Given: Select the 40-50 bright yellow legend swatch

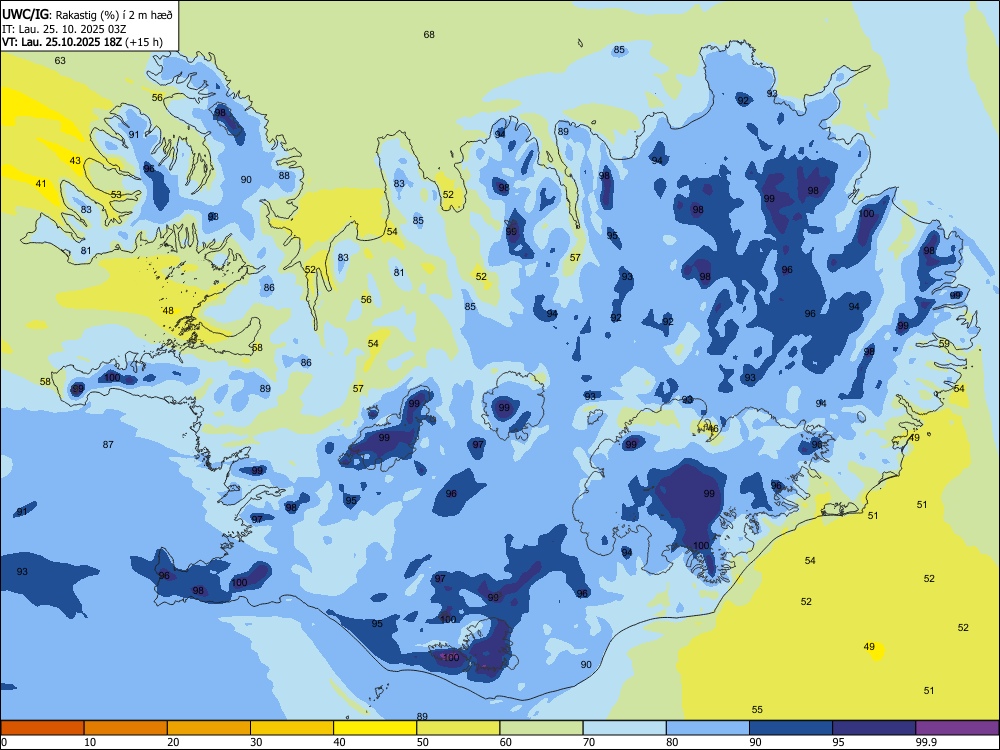Looking at the screenshot, I should [375, 728].
